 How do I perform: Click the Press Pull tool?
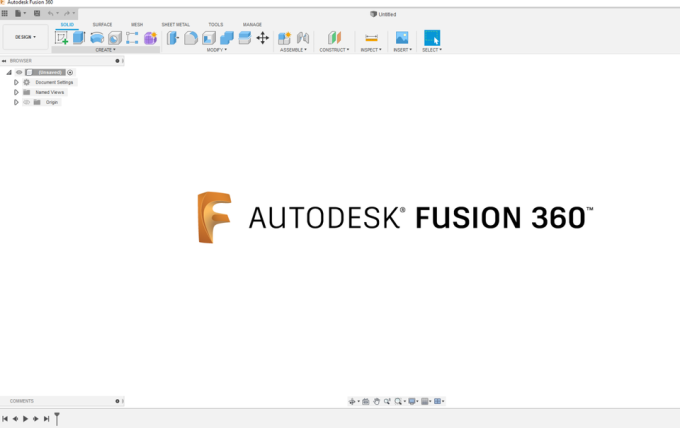[173, 38]
